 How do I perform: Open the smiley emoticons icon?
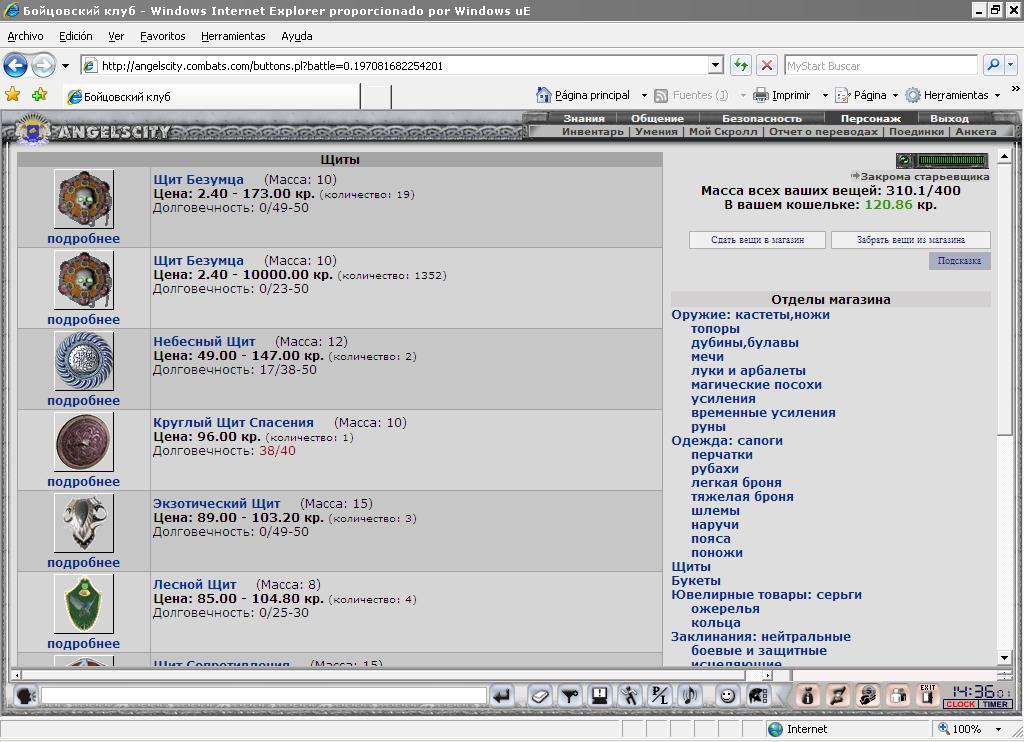(x=727, y=696)
